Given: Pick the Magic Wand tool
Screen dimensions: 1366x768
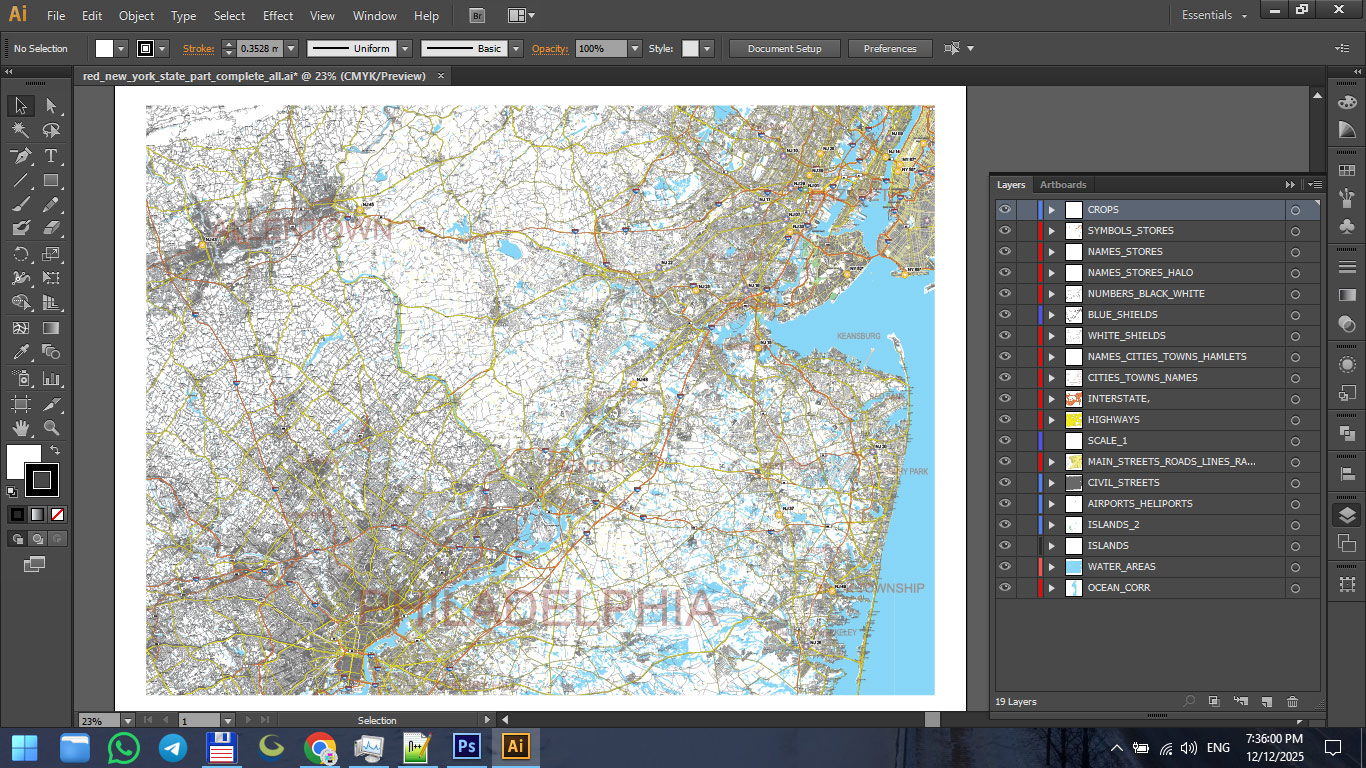Looking at the screenshot, I should pos(20,131).
